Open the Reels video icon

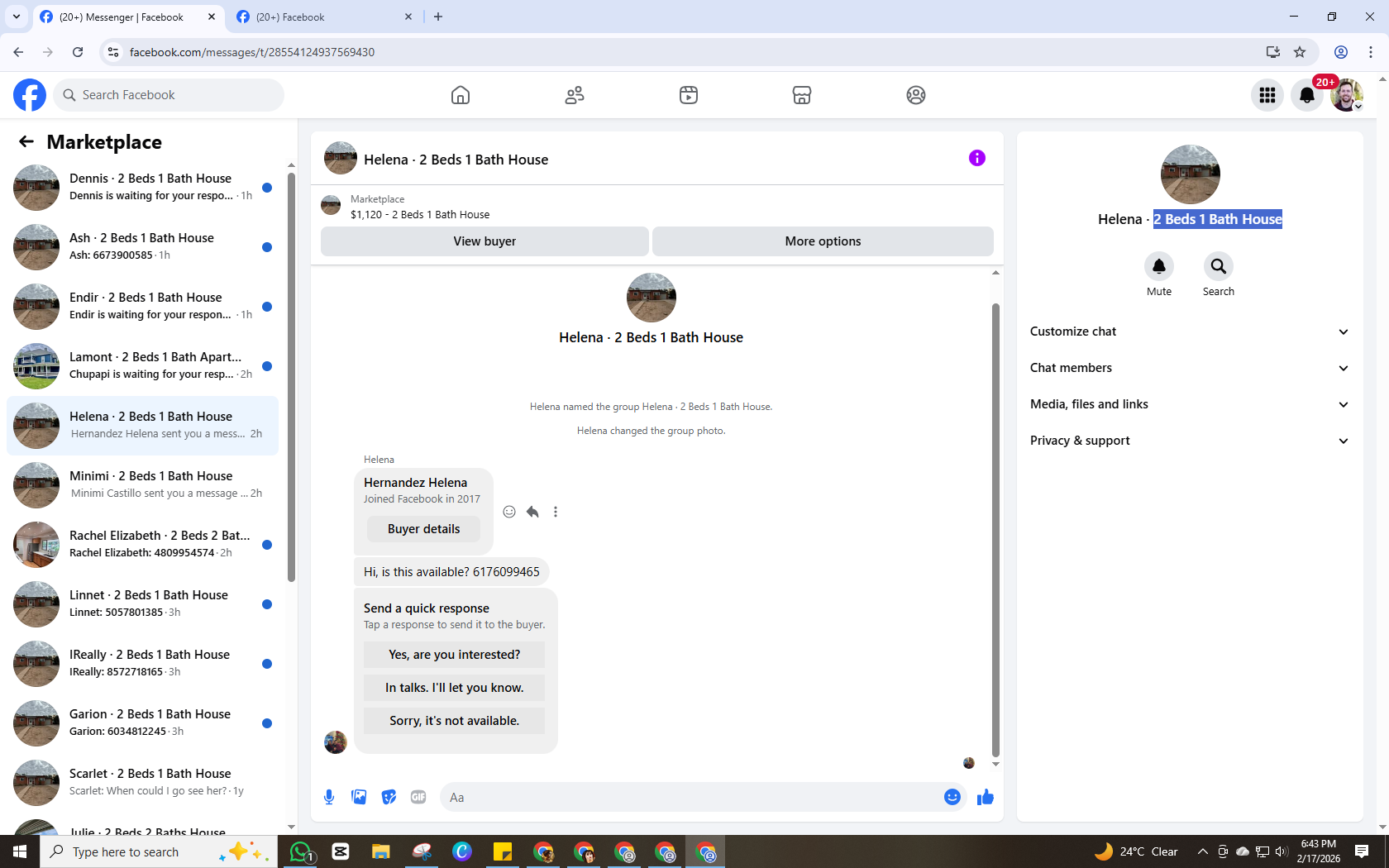pyautogui.click(x=689, y=95)
